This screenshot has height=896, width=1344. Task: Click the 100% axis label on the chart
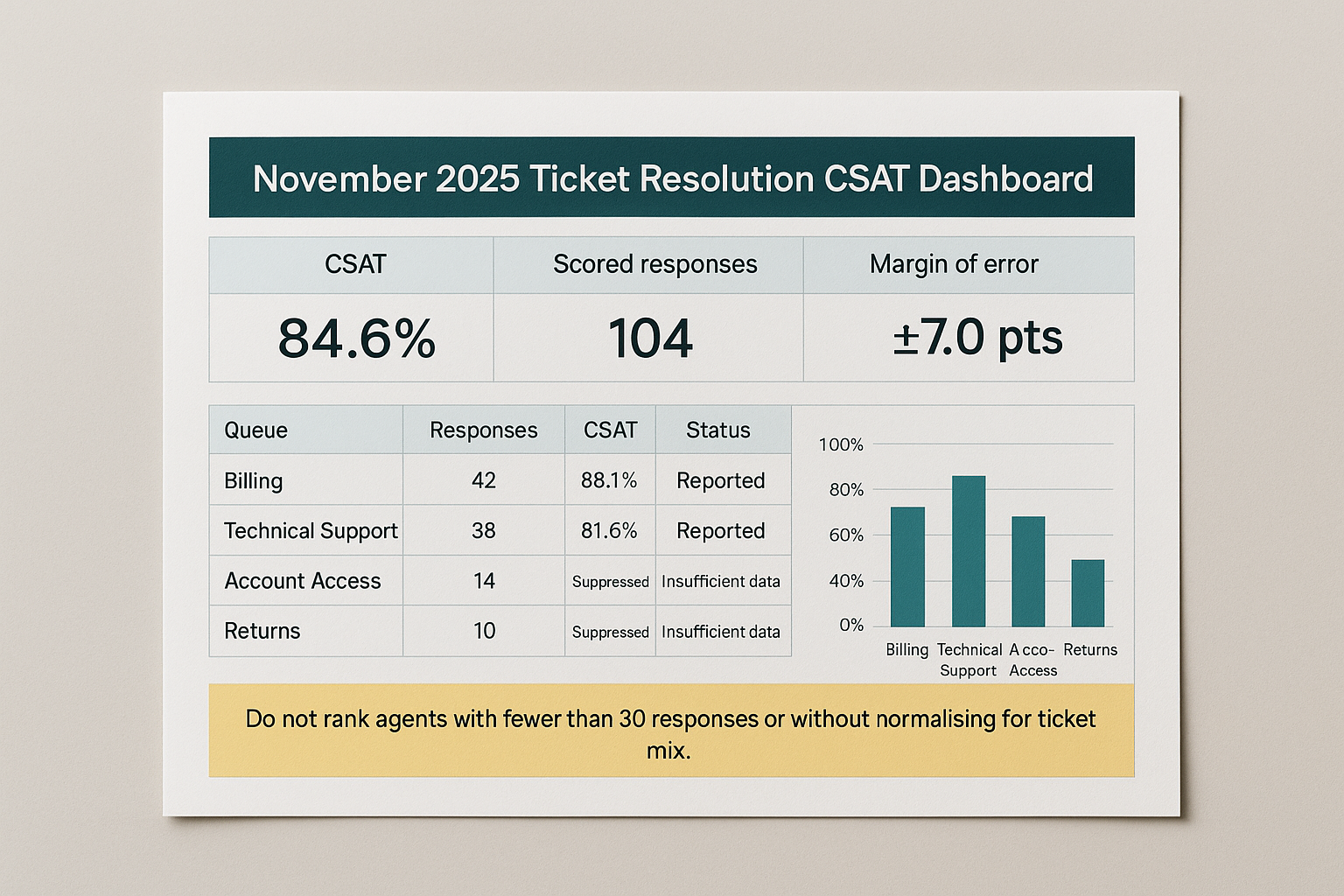(x=841, y=444)
